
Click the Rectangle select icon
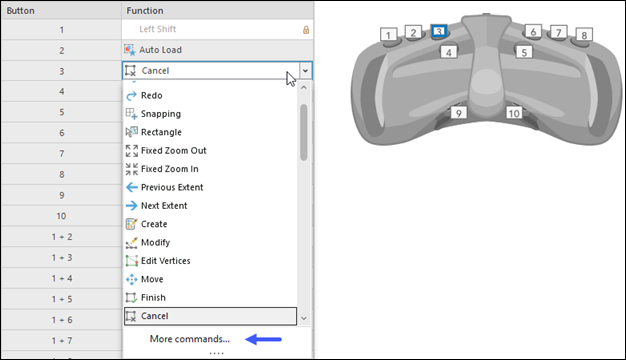[x=131, y=132]
